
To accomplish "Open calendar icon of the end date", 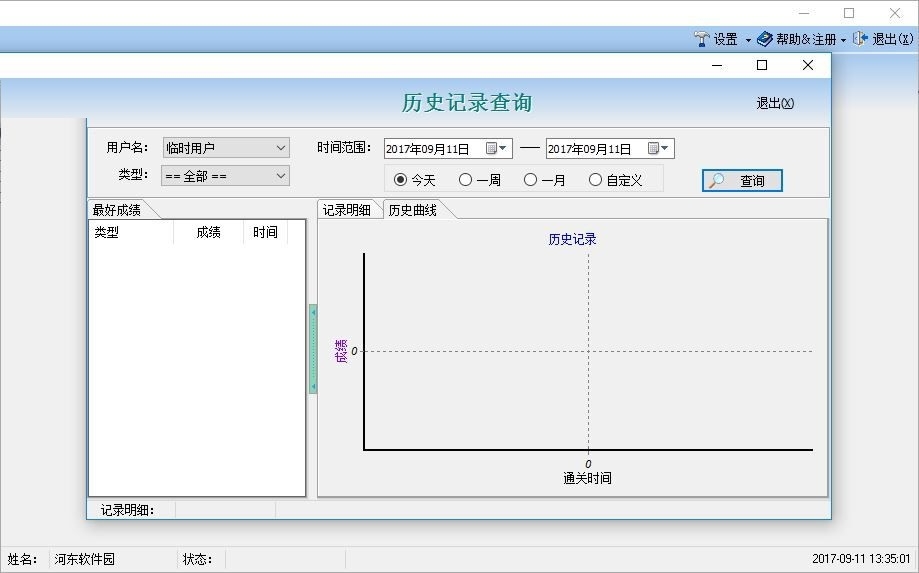I will (653, 148).
